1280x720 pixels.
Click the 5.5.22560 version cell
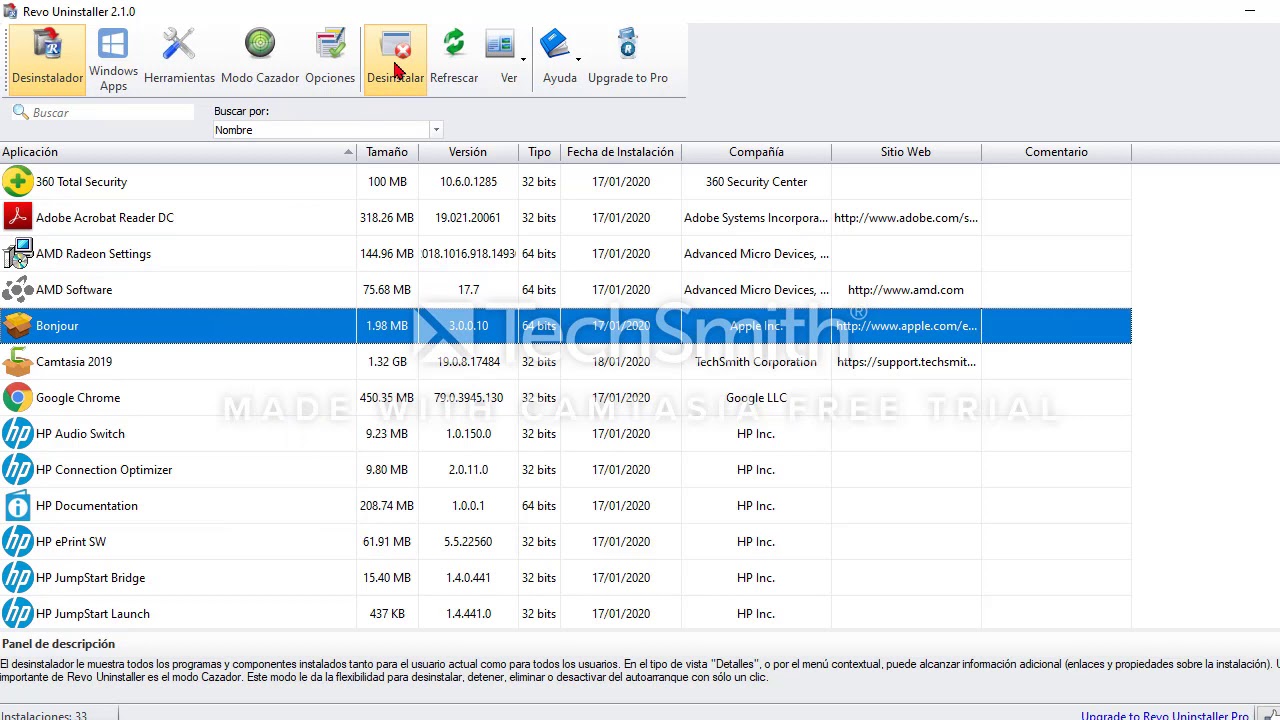coord(468,542)
